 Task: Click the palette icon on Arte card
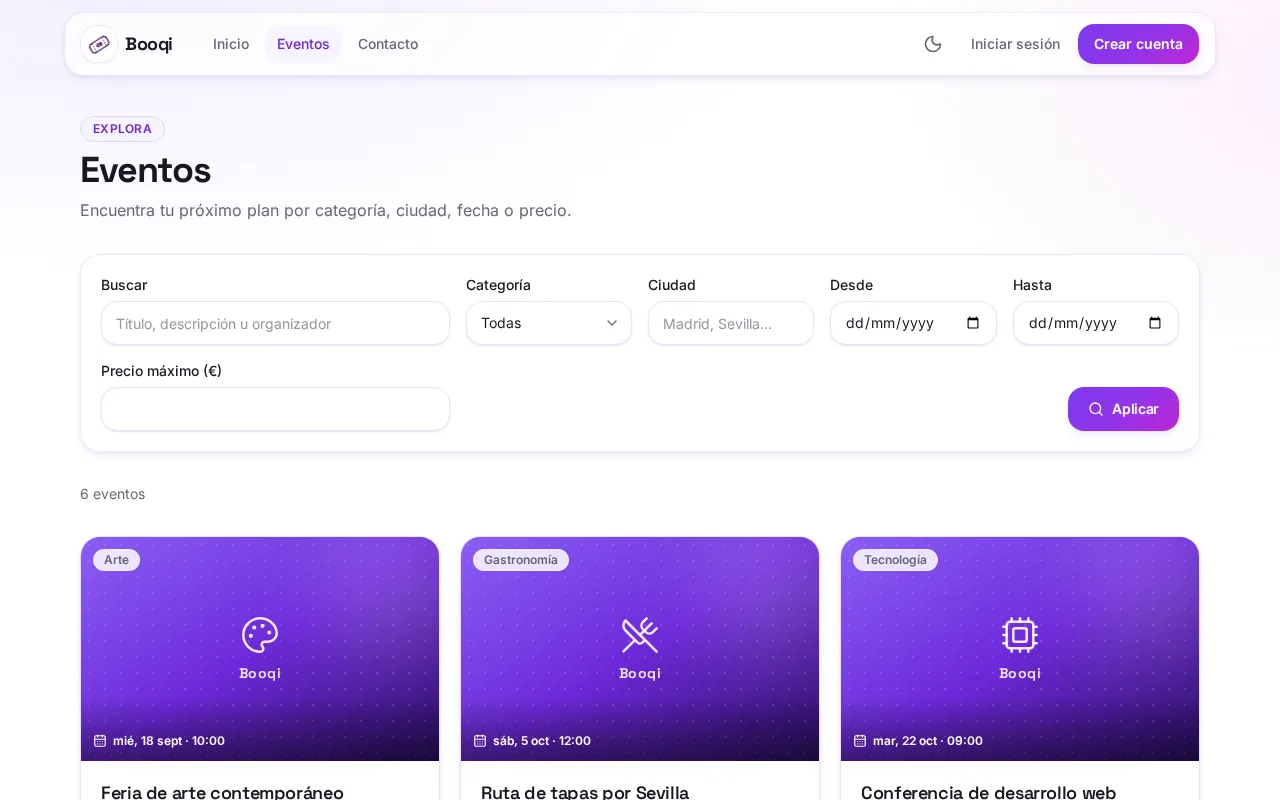point(260,635)
